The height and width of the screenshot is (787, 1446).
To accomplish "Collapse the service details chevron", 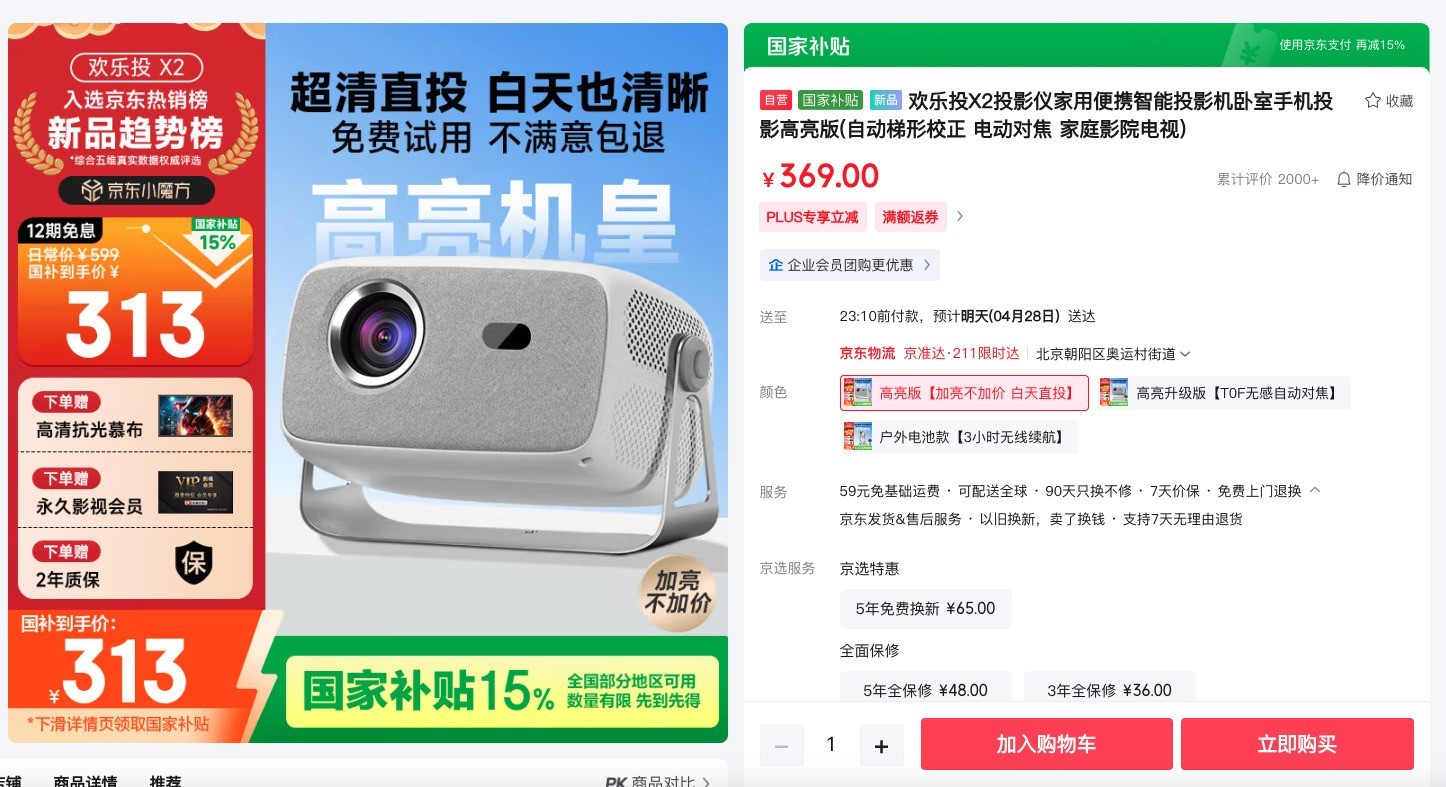I will 1315,490.
